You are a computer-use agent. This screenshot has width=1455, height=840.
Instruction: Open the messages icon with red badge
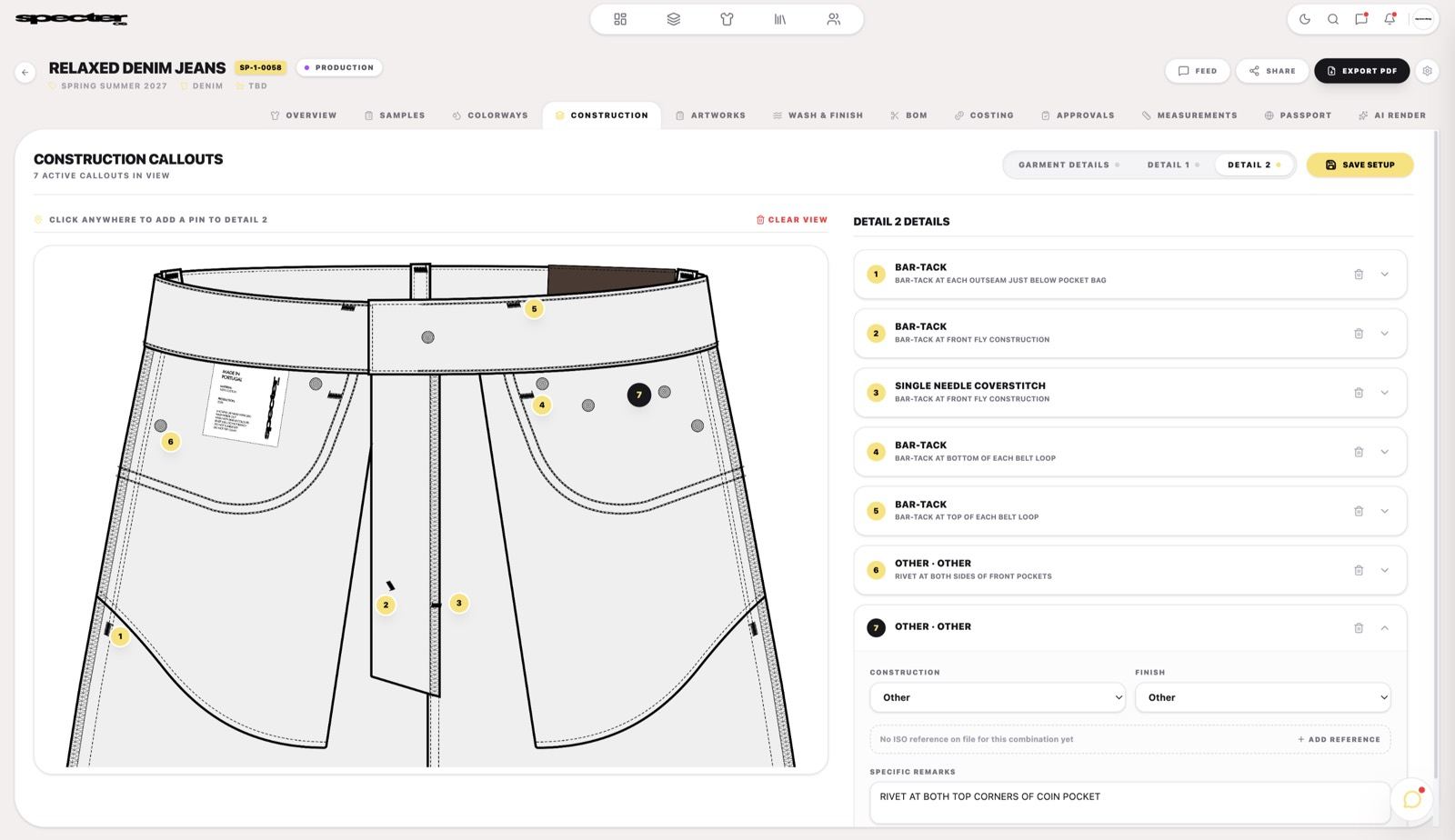point(1361,19)
